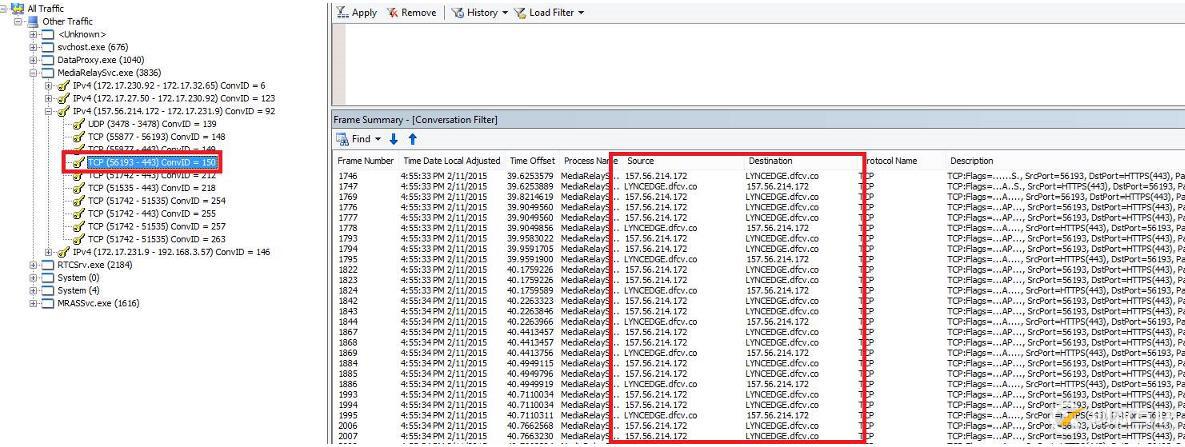This screenshot has height=447, width=1185.
Task: Select TCP (51742 - 51535) ConvID = 254
Action: [156, 200]
